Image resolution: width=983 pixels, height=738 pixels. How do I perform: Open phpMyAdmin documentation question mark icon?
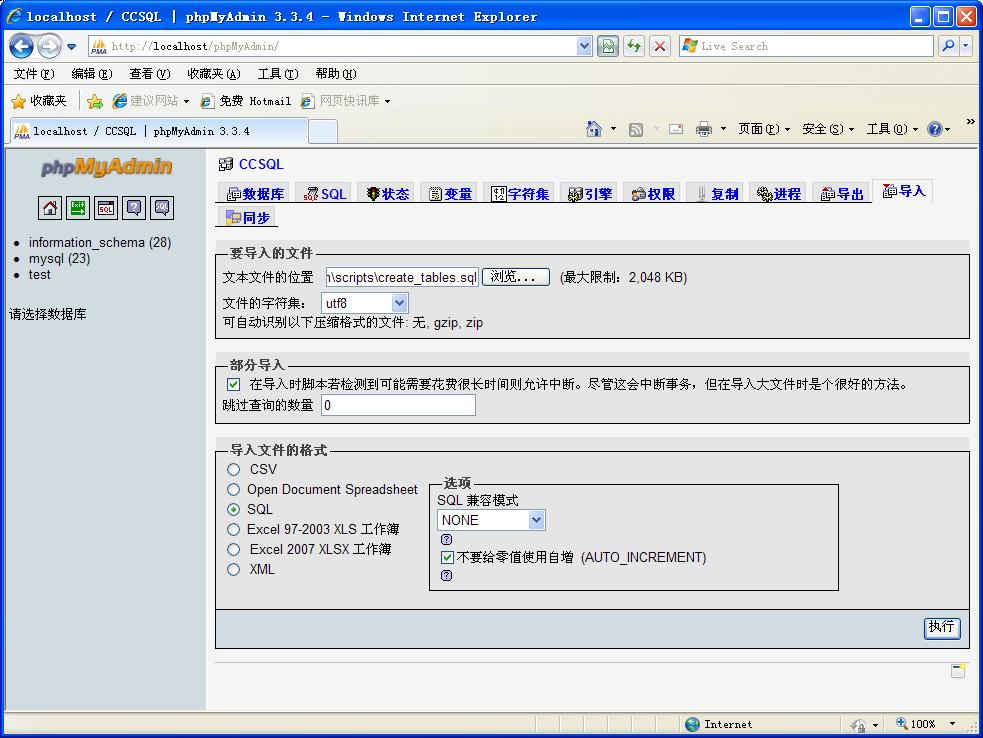134,208
